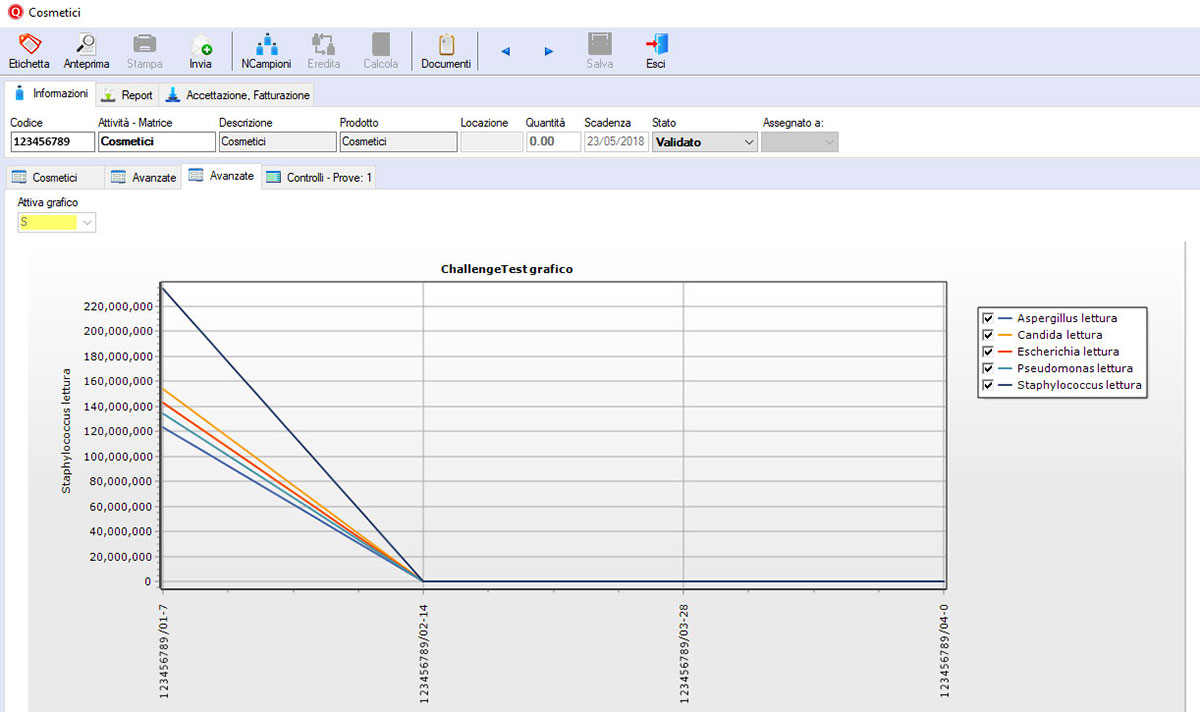Go to previous record with left arrow
Viewport: 1200px width, 712px height.
504,50
